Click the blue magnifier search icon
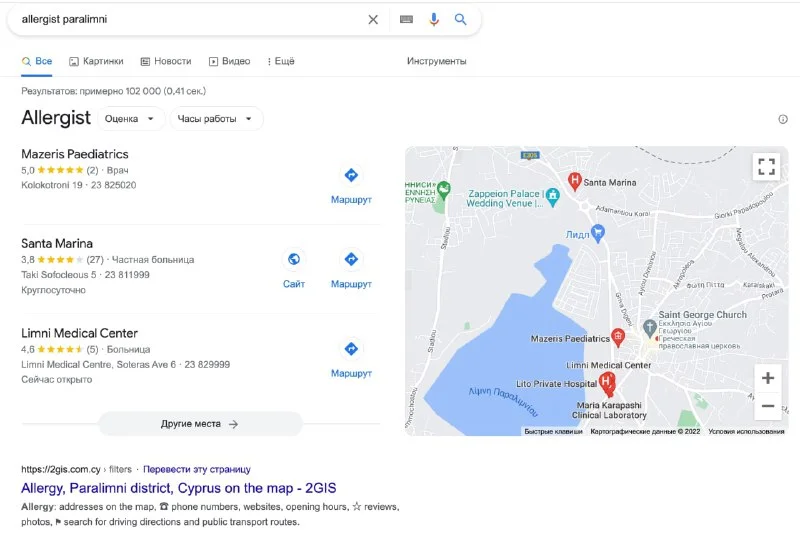800x541 pixels. pyautogui.click(x=461, y=19)
